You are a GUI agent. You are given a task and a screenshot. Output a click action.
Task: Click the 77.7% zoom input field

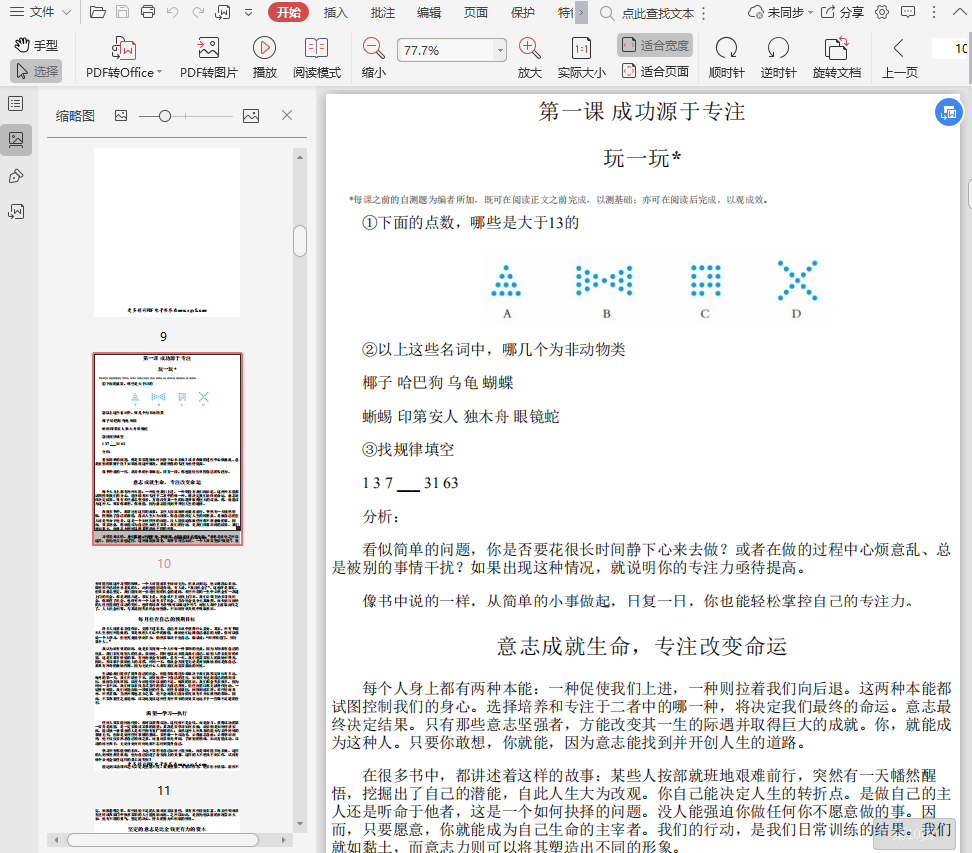(446, 50)
